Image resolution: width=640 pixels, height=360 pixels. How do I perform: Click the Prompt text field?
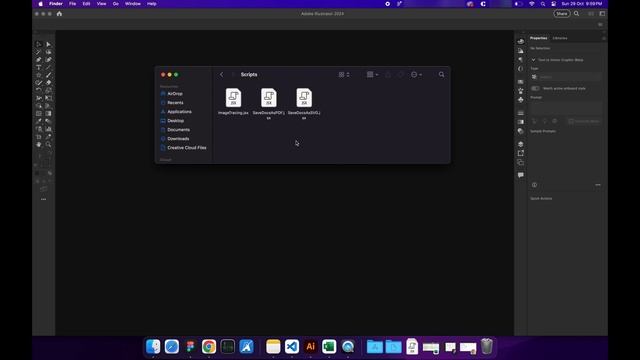(x=566, y=108)
